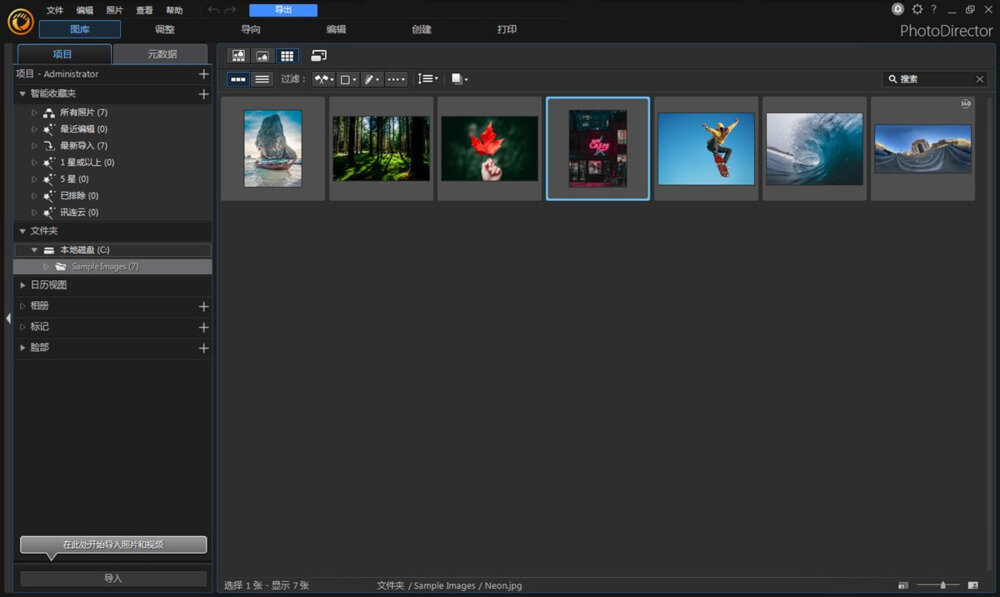This screenshot has height=597, width=1000.
Task: Open the 调整 module tab
Action: [x=163, y=30]
